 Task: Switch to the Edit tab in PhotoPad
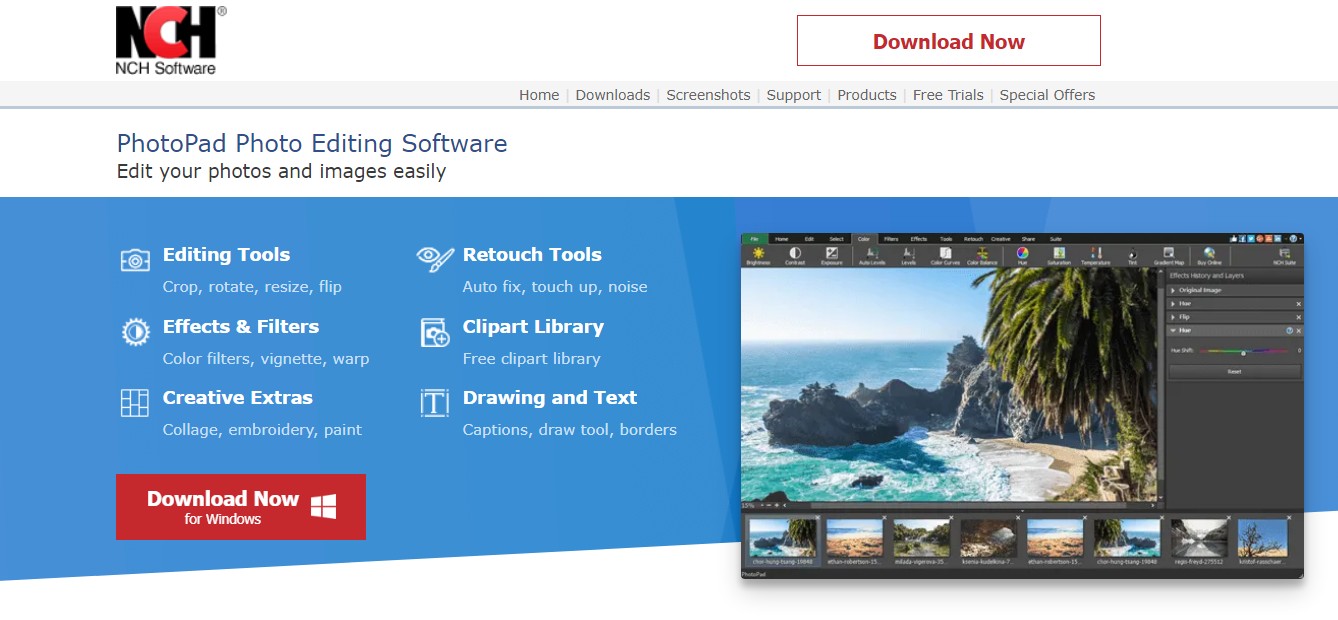809,239
